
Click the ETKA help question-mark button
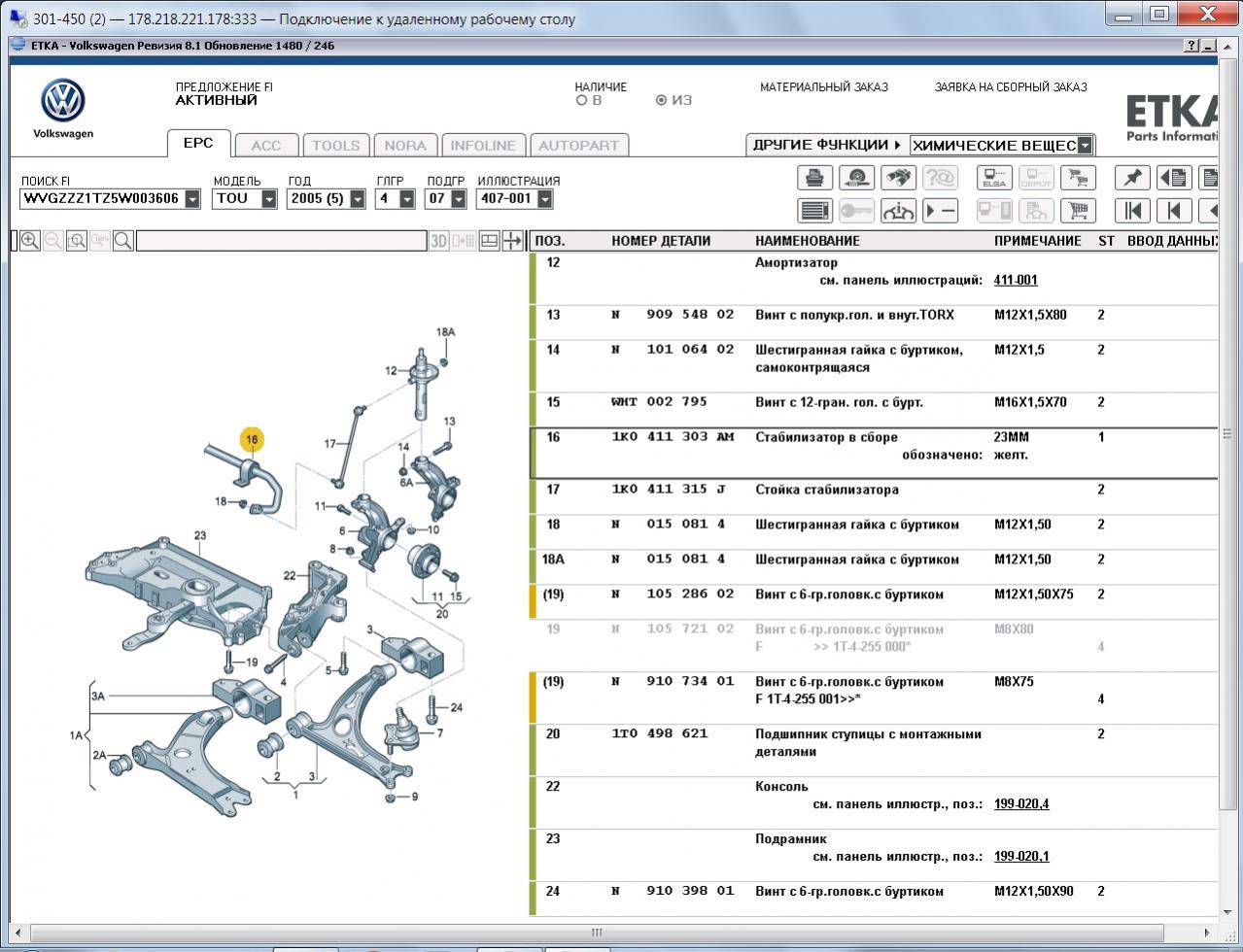(1192, 46)
